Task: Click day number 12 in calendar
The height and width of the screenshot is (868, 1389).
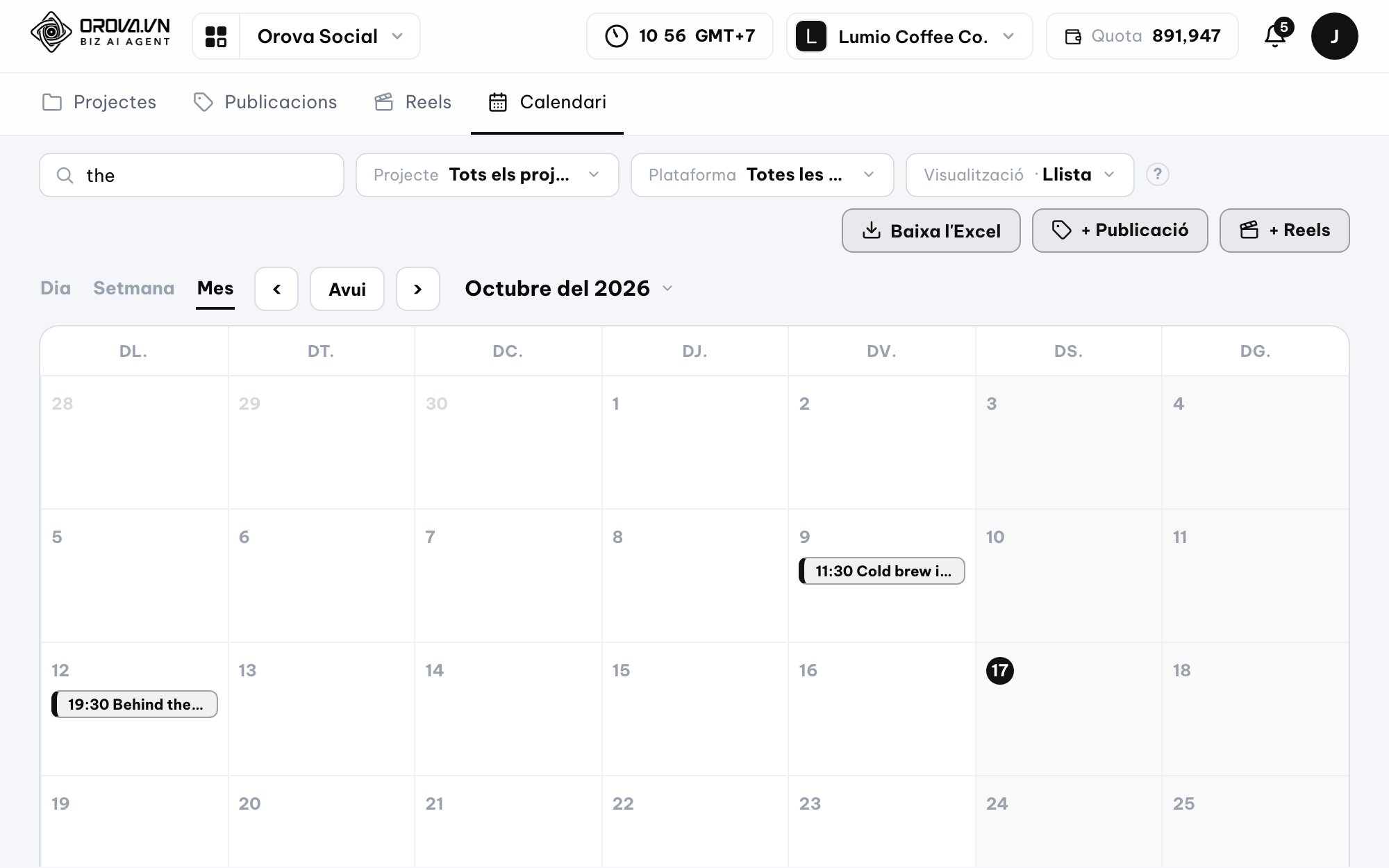Action: (60, 670)
